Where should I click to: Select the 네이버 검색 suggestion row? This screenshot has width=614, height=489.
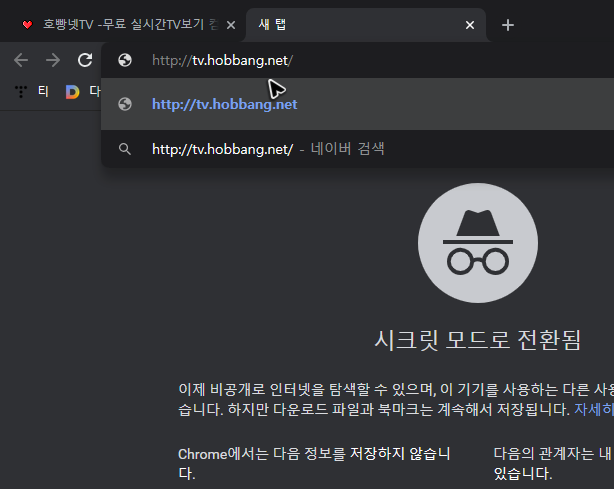coord(358,149)
